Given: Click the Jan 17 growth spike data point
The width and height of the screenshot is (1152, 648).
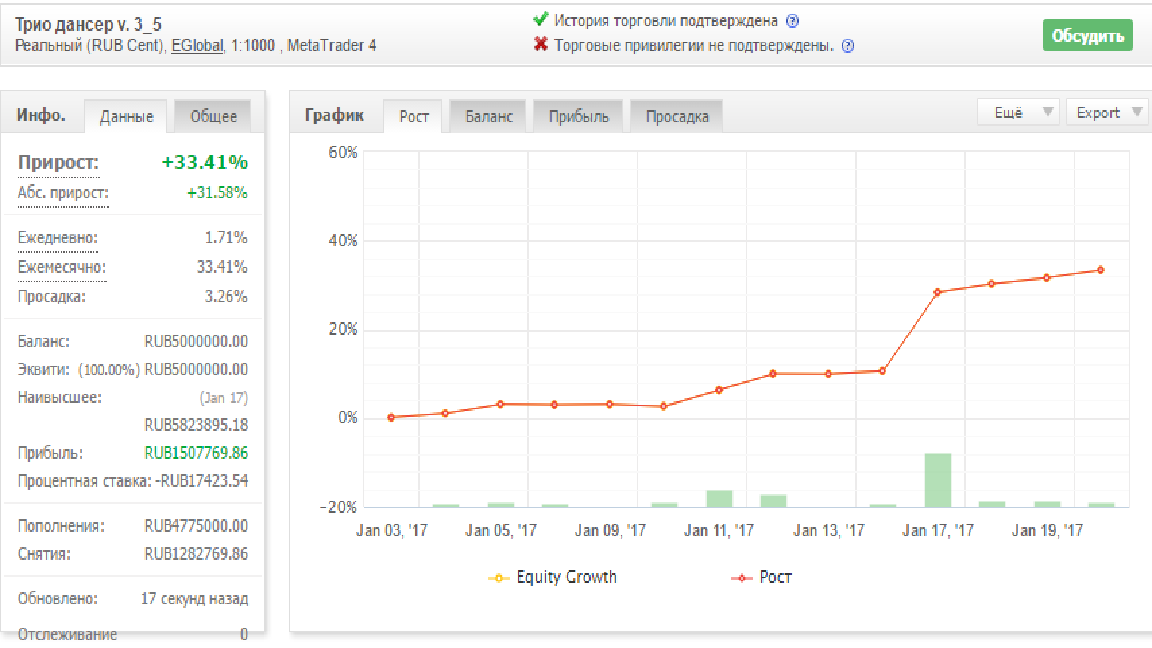Looking at the screenshot, I should pos(937,292).
